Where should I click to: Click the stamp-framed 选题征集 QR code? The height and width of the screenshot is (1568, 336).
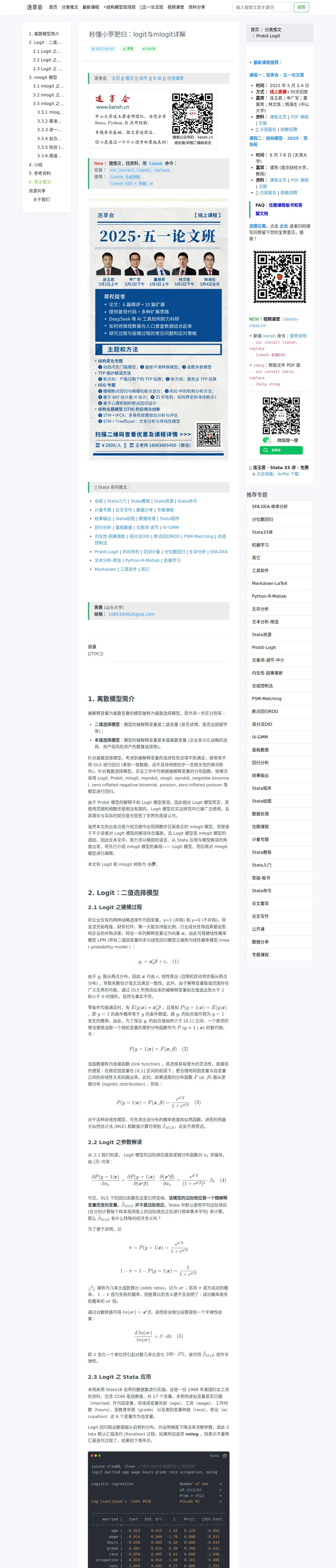[280, 277]
